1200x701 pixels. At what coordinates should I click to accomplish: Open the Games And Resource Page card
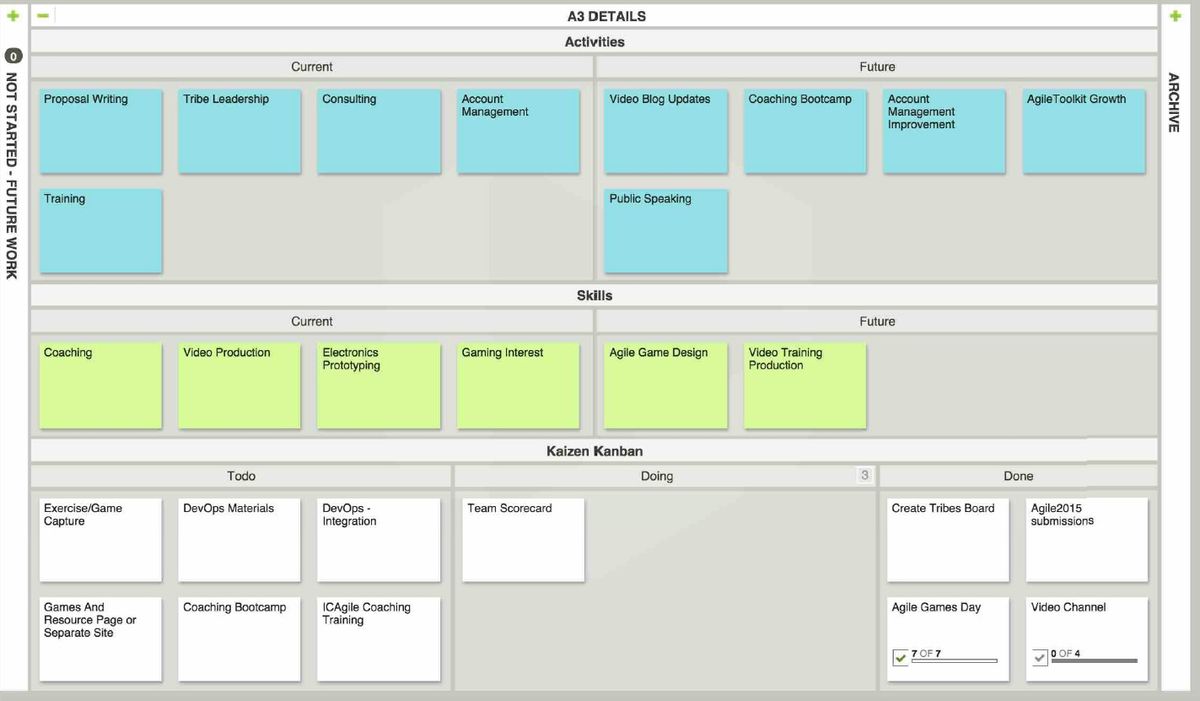tap(100, 639)
